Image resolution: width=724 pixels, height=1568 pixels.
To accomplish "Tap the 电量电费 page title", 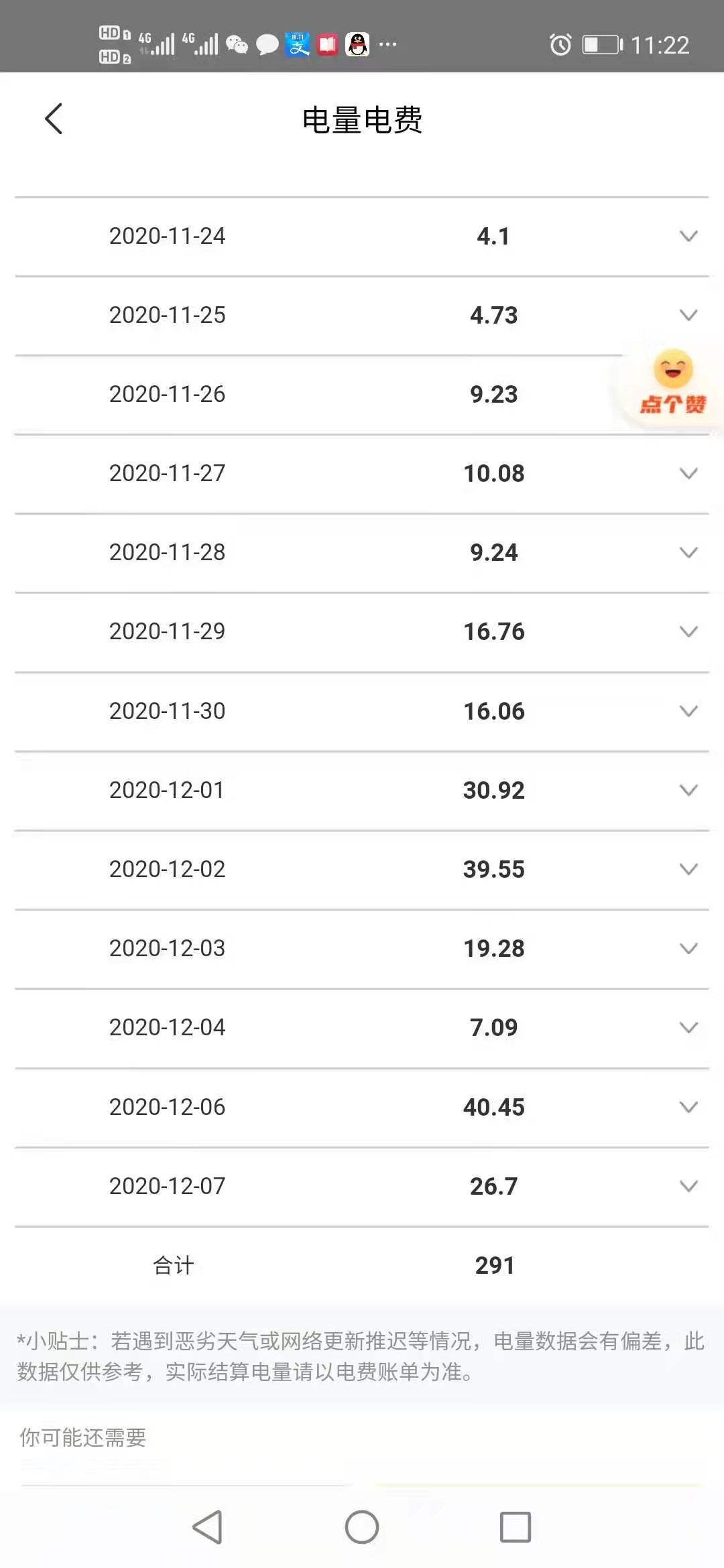I will (362, 121).
